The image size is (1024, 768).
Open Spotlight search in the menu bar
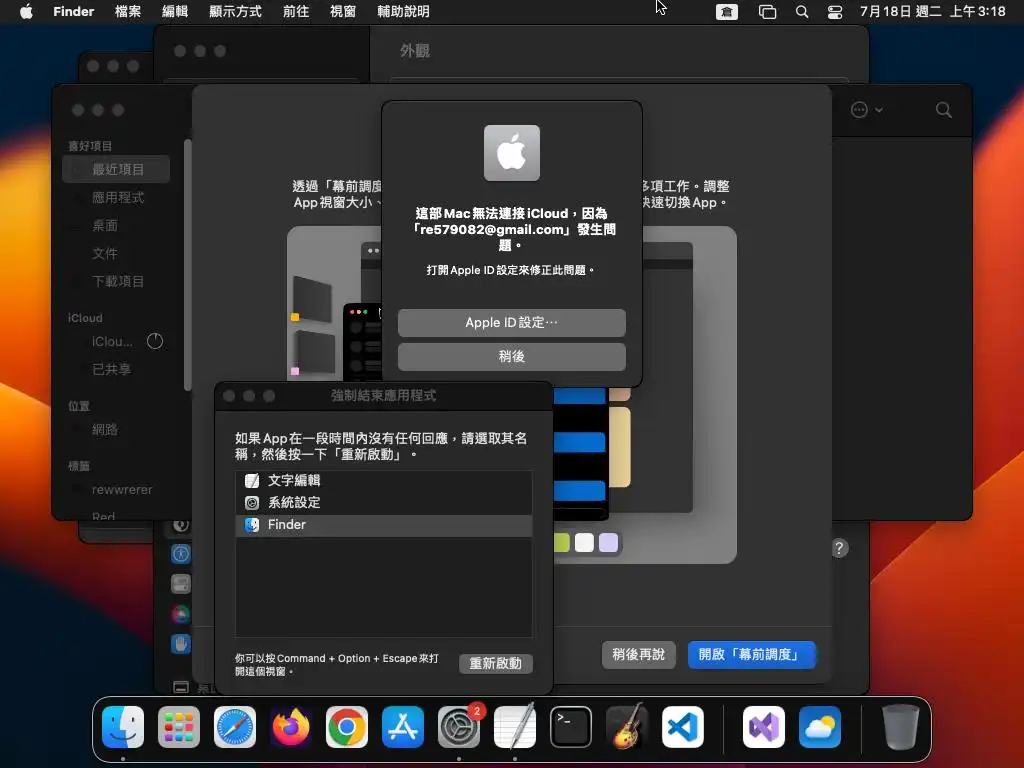click(802, 12)
